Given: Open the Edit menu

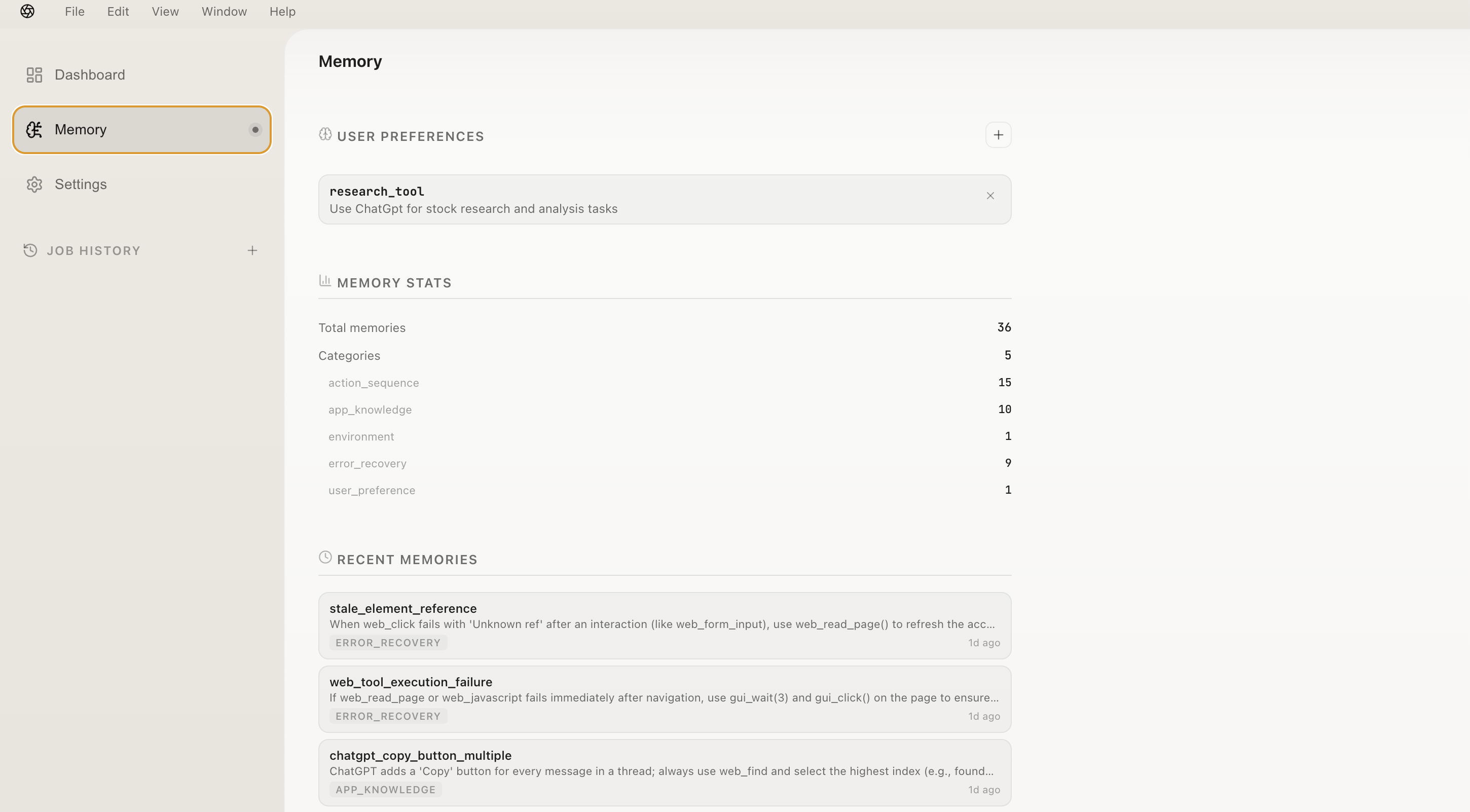Looking at the screenshot, I should coord(118,12).
